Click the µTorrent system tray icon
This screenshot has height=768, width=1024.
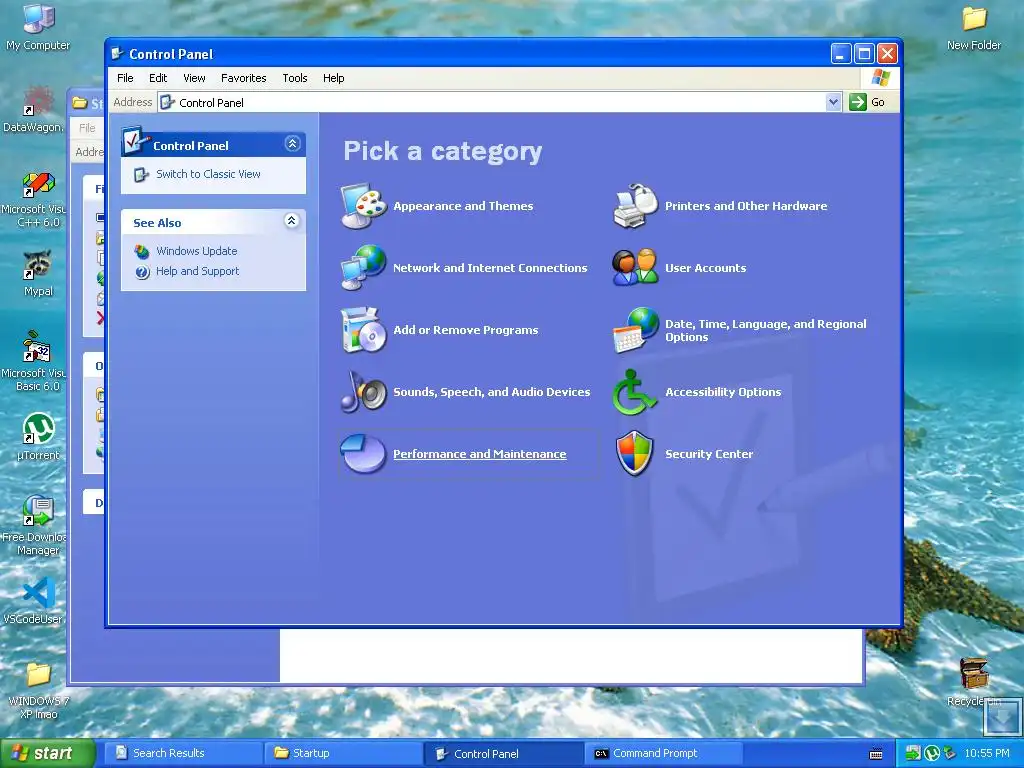(x=932, y=753)
